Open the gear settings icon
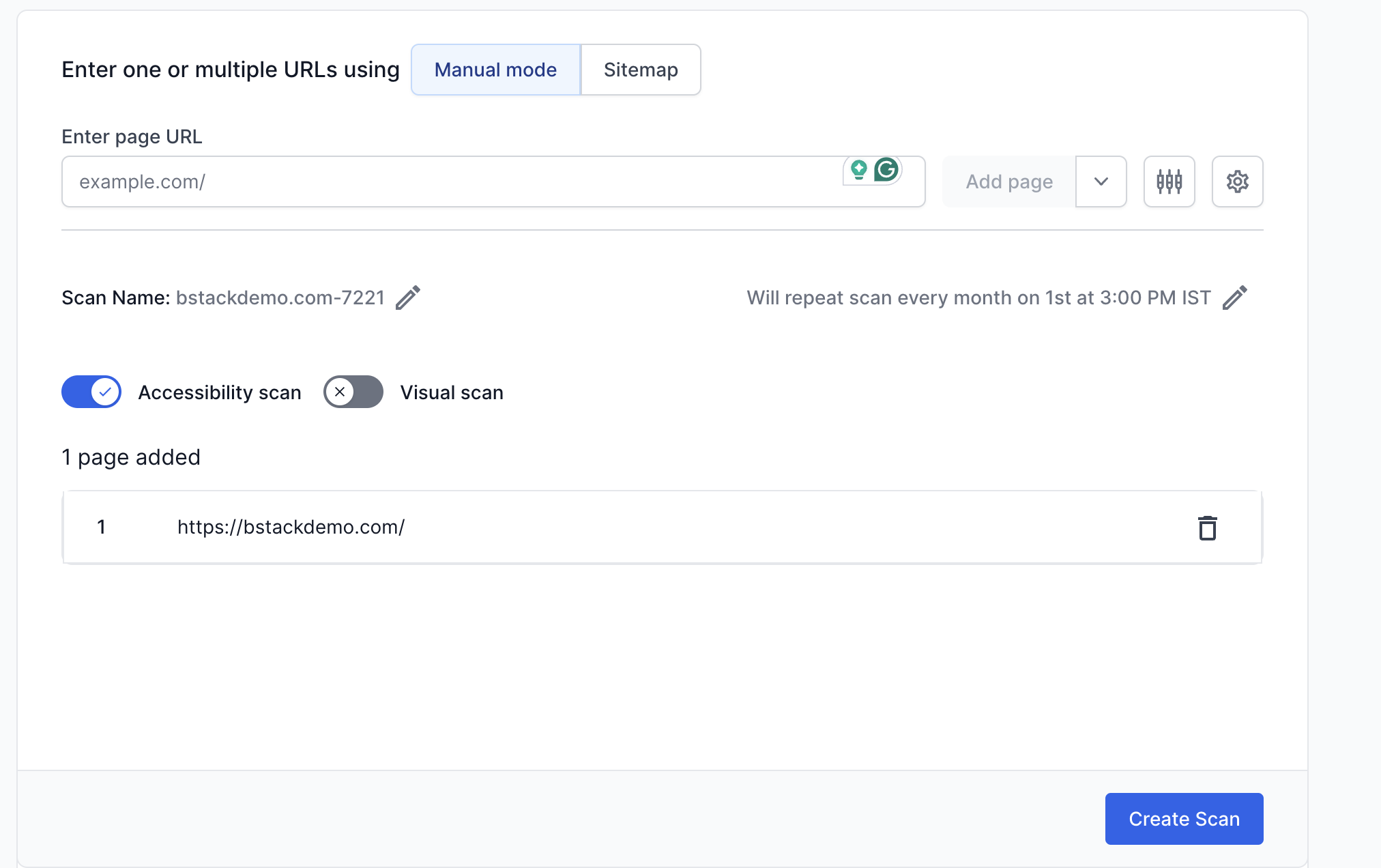The height and width of the screenshot is (868, 1381). (1237, 182)
